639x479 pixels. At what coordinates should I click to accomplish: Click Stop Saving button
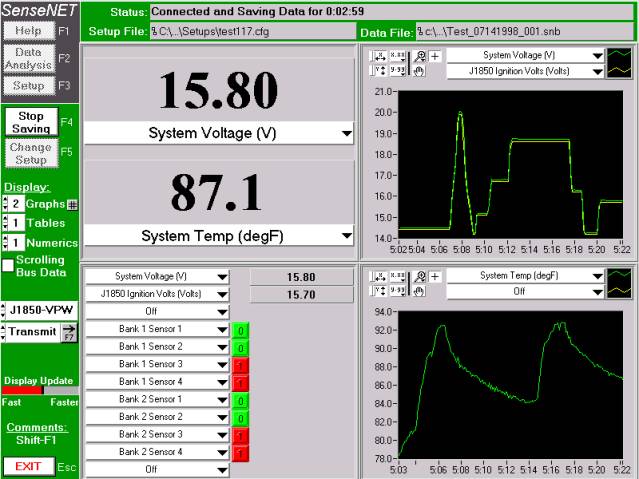[31, 123]
